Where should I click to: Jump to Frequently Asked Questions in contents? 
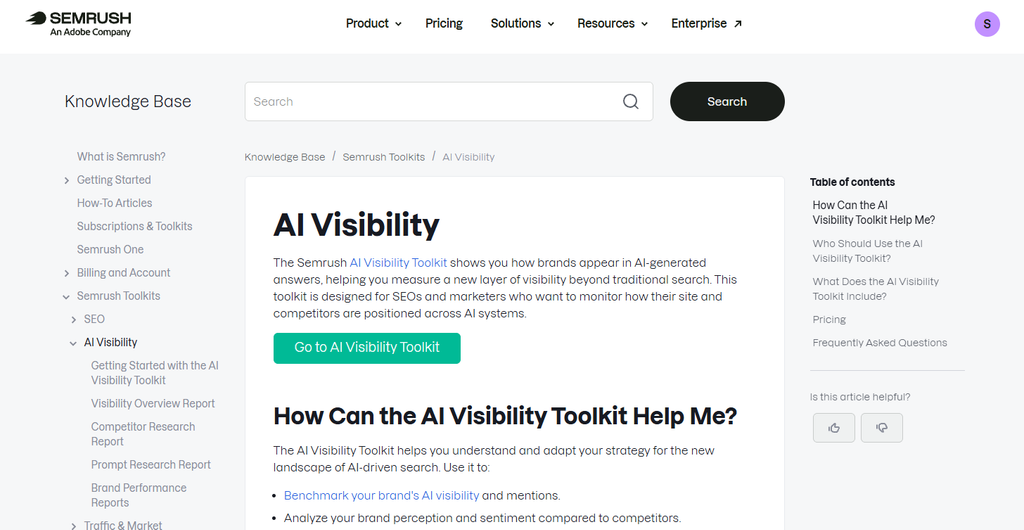click(x=880, y=343)
